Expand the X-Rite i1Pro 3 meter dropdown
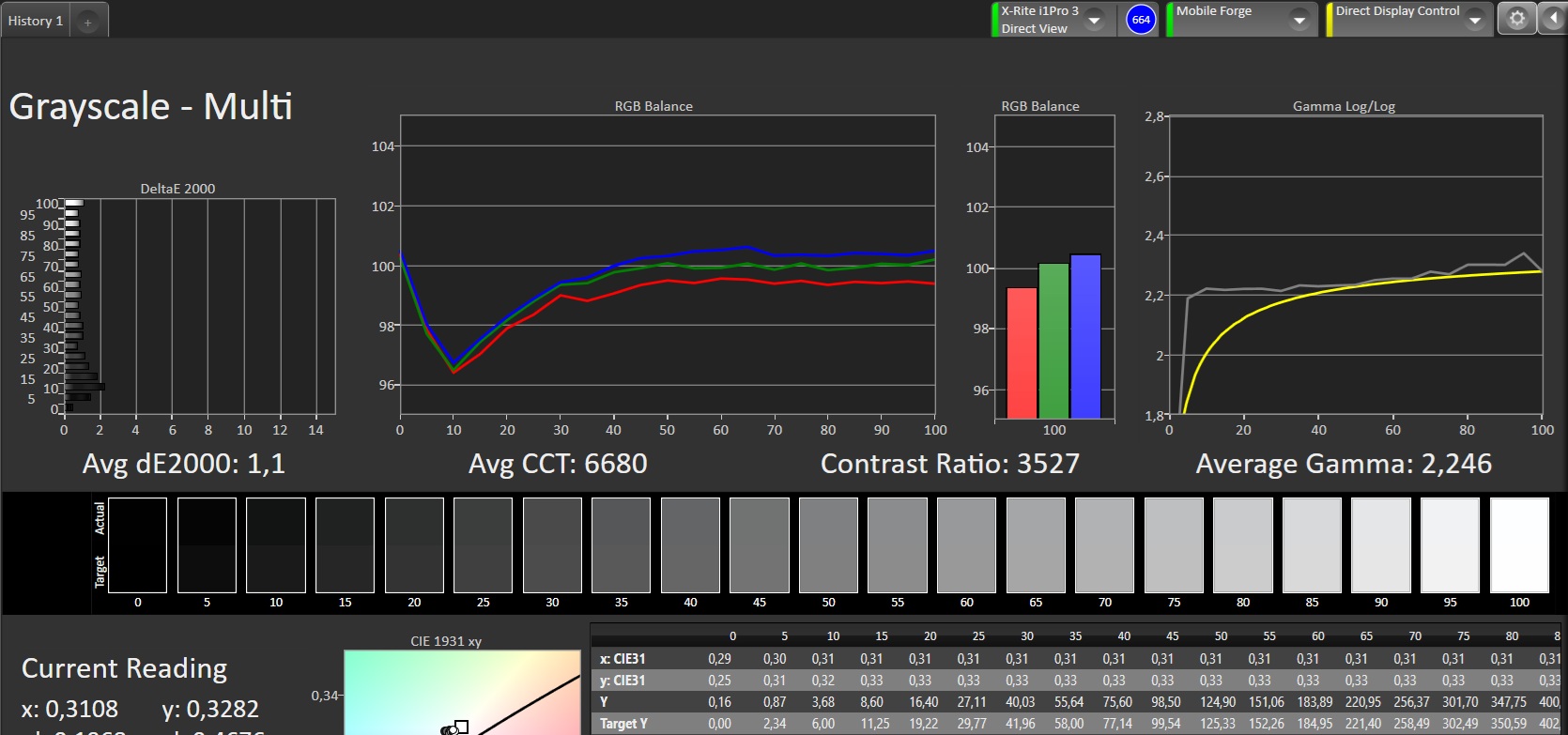This screenshot has width=1568, height=735. (x=1095, y=20)
